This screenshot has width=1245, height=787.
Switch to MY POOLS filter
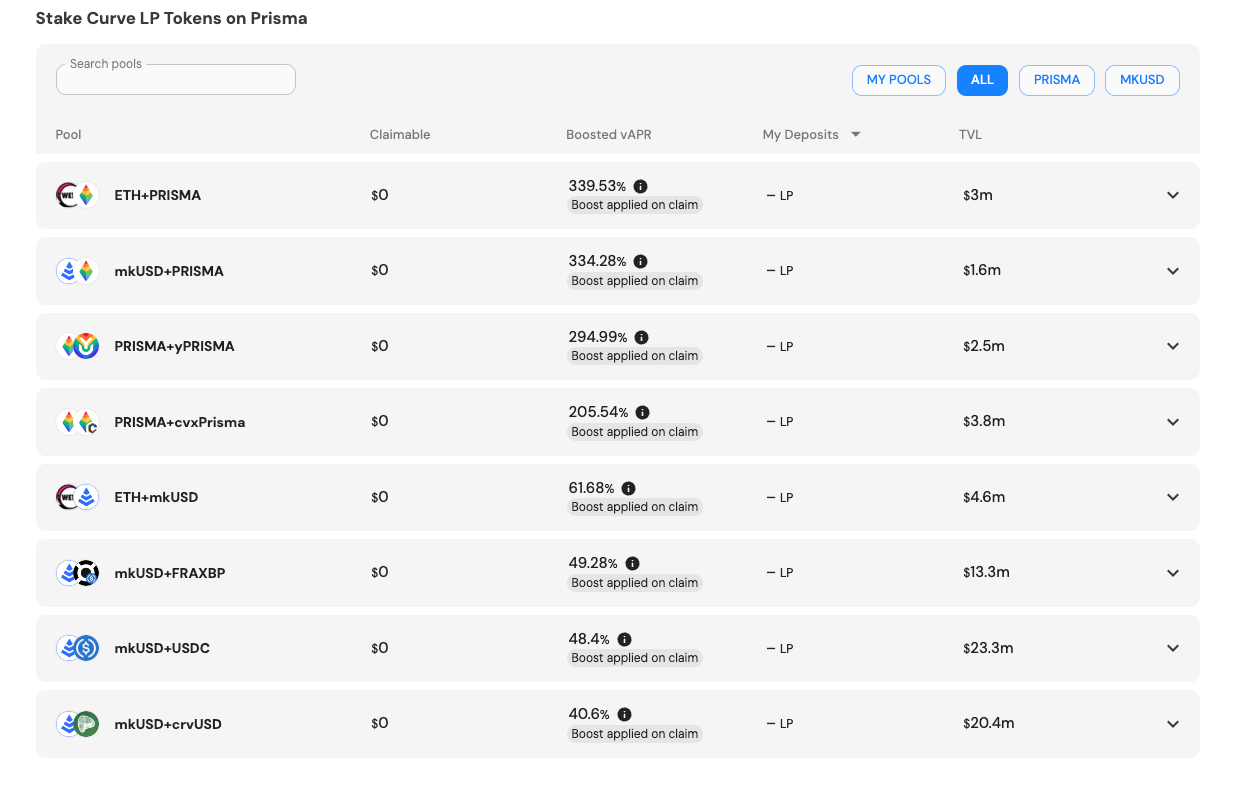pyautogui.click(x=898, y=80)
